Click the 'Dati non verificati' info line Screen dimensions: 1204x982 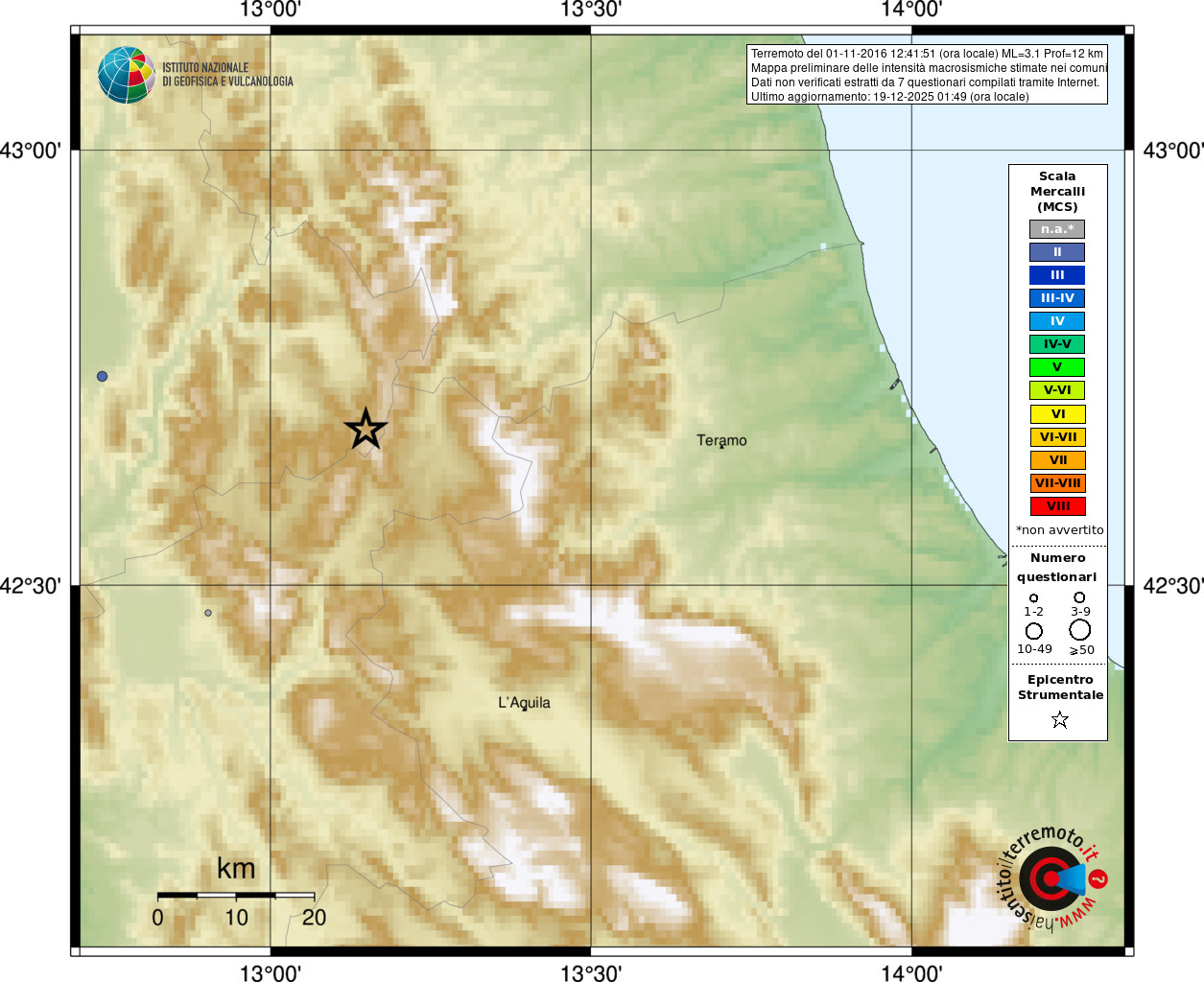[x=925, y=82]
